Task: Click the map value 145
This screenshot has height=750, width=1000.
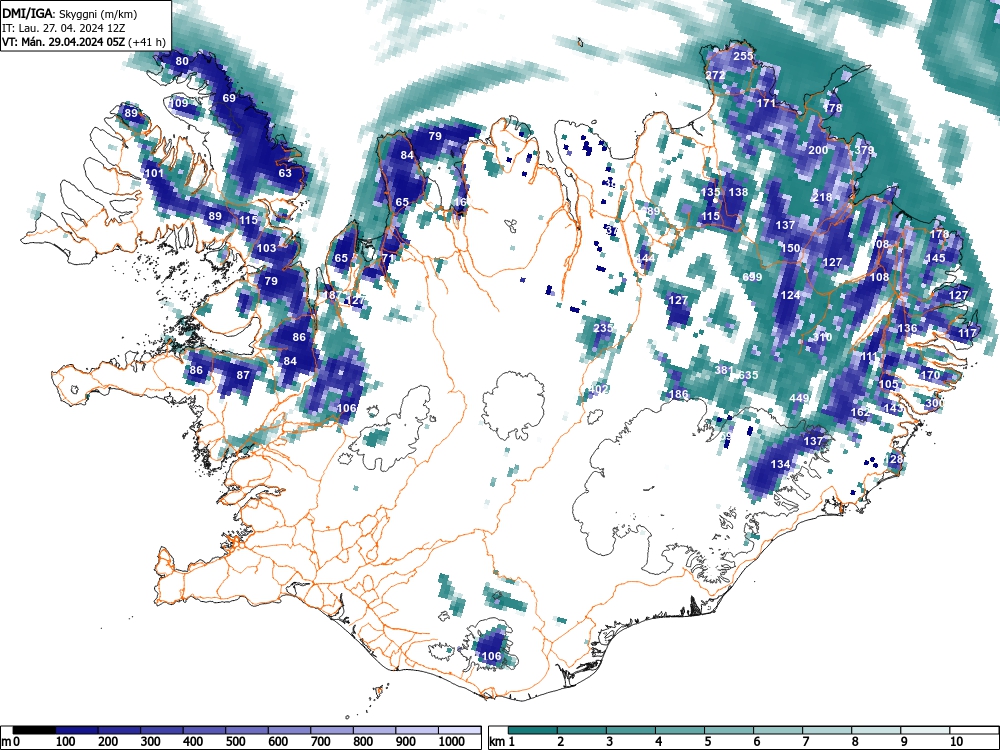Action: click(x=936, y=258)
